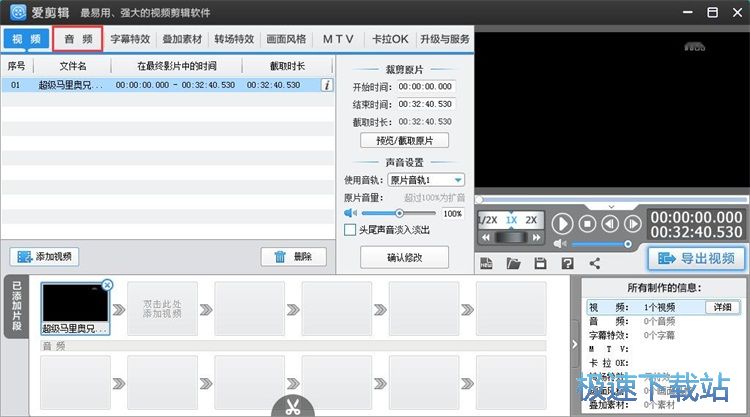The width and height of the screenshot is (750, 417).
Task: Step to next frame
Action: 632,224
